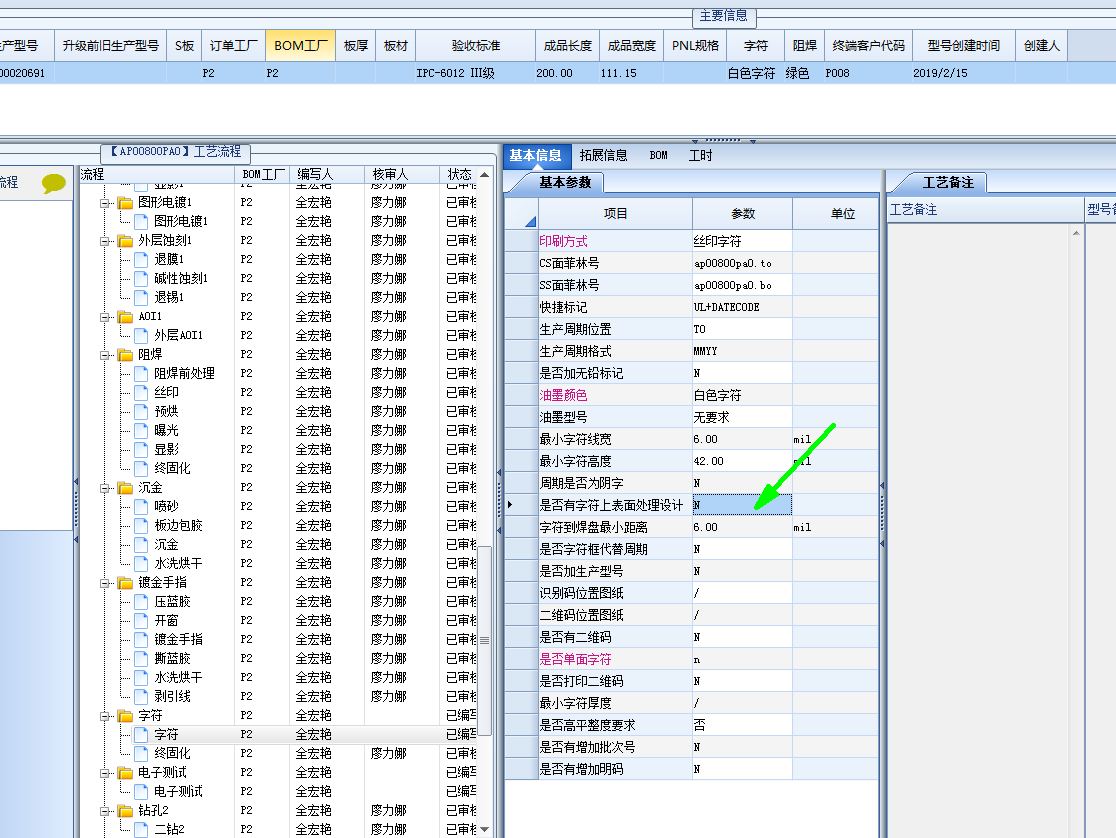Click the document icon beside 压蓝胶
This screenshot has width=1116, height=838.
click(x=142, y=602)
